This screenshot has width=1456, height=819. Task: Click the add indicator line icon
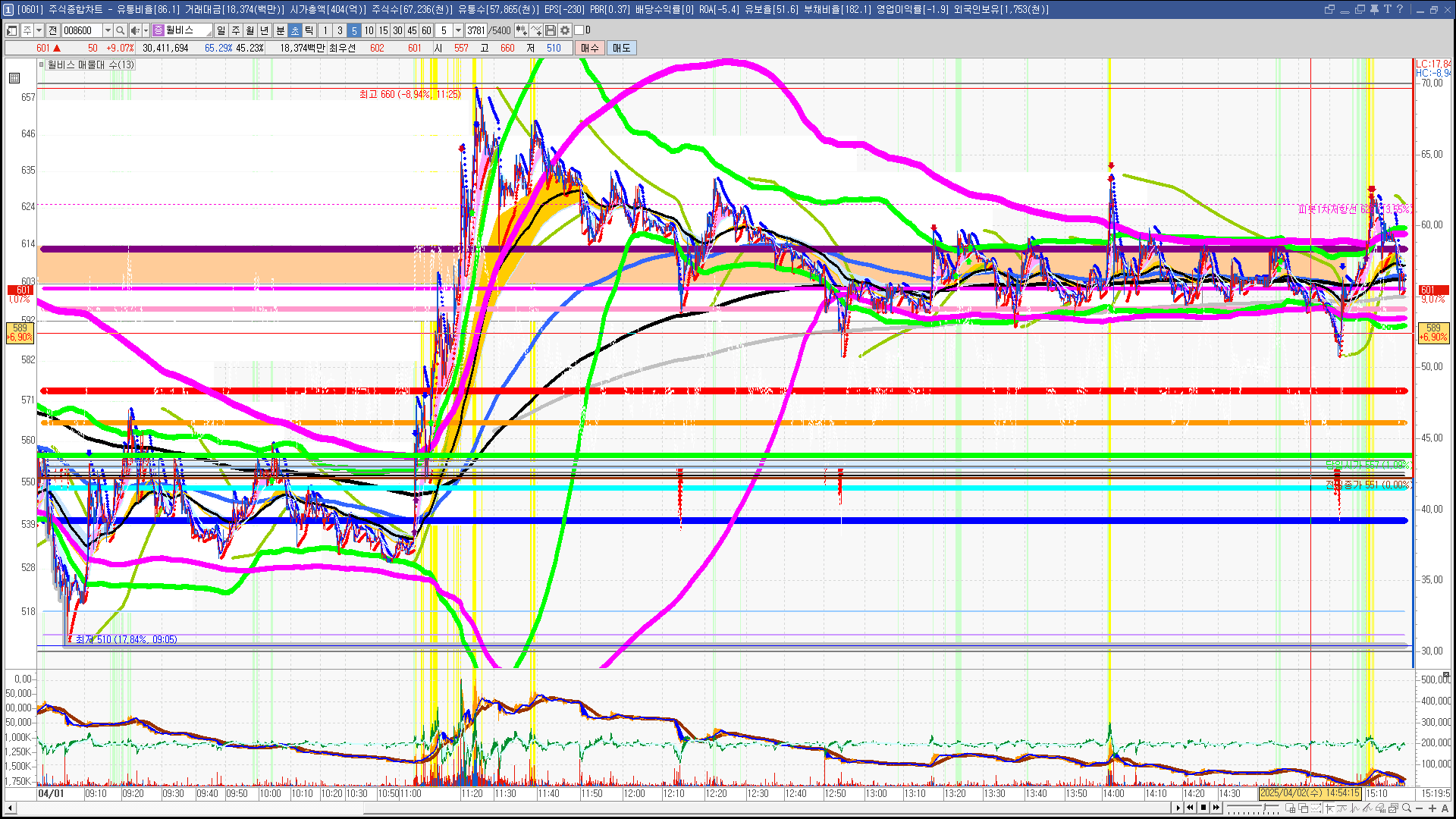point(536,30)
